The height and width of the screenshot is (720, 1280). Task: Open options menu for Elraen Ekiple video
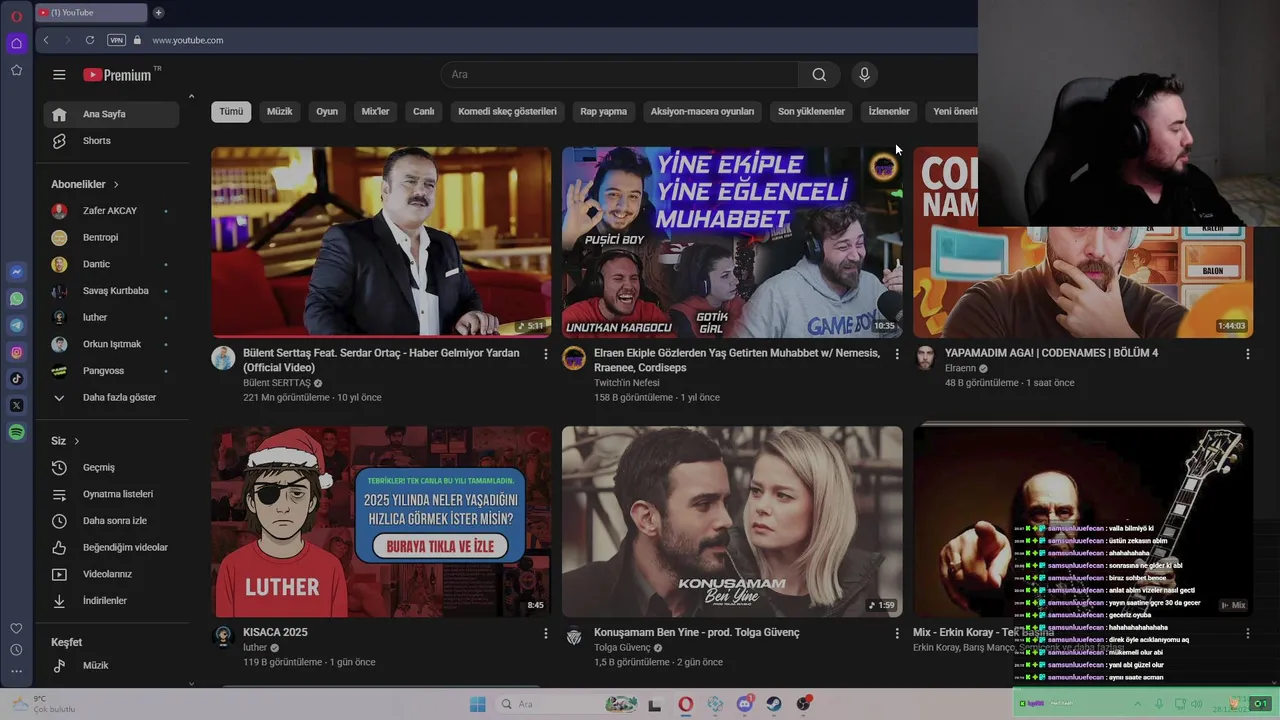pyautogui.click(x=896, y=354)
